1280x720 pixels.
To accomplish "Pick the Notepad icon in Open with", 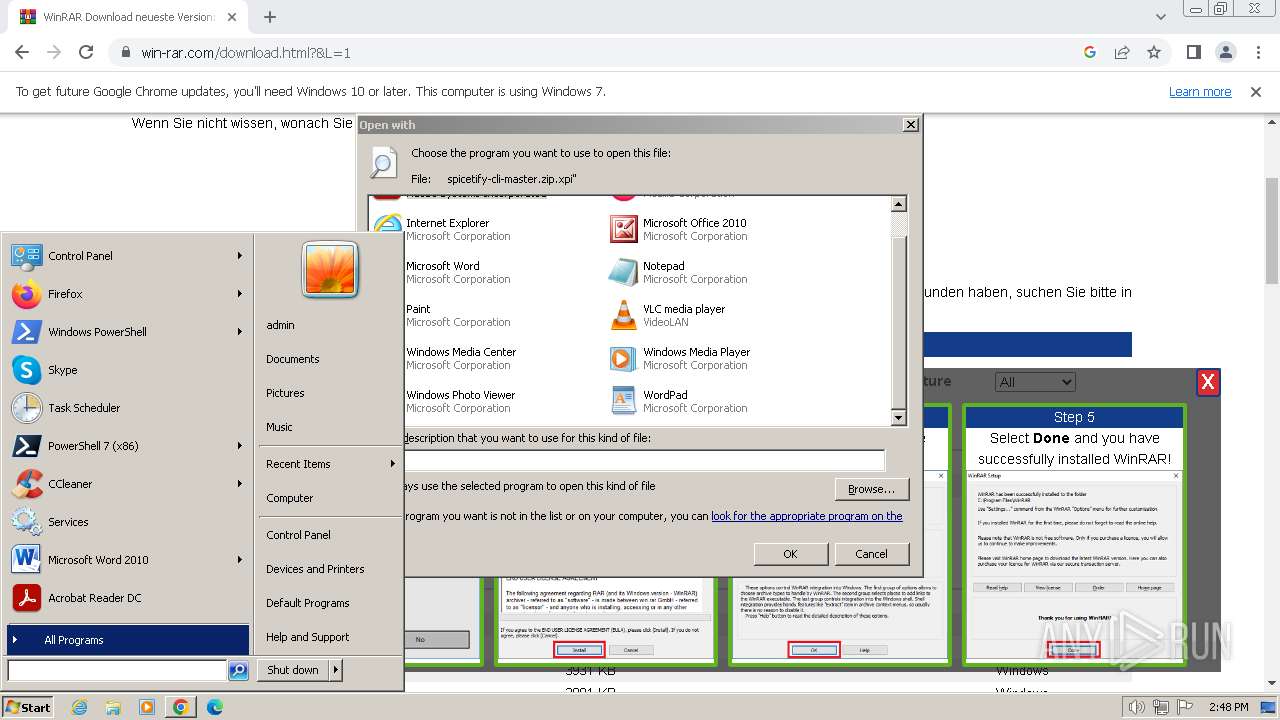I will [624, 272].
